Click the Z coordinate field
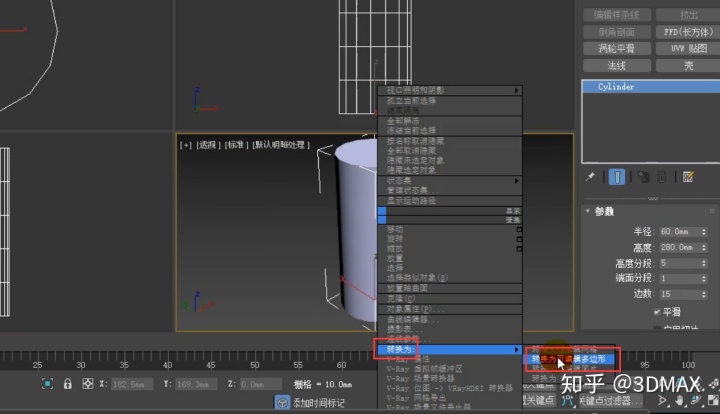 tap(260, 384)
